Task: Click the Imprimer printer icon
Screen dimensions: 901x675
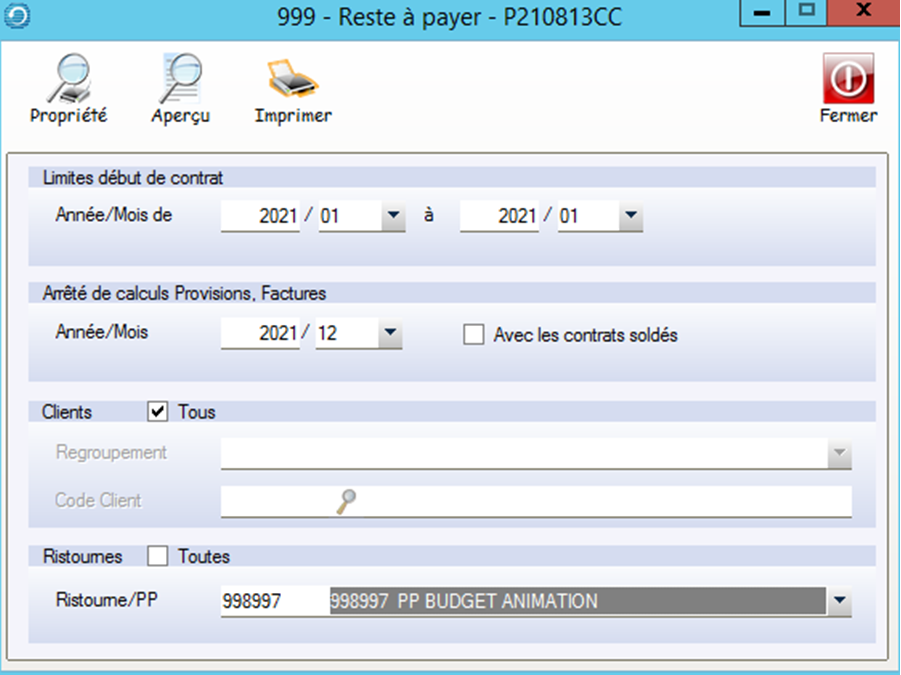Action: tap(292, 79)
